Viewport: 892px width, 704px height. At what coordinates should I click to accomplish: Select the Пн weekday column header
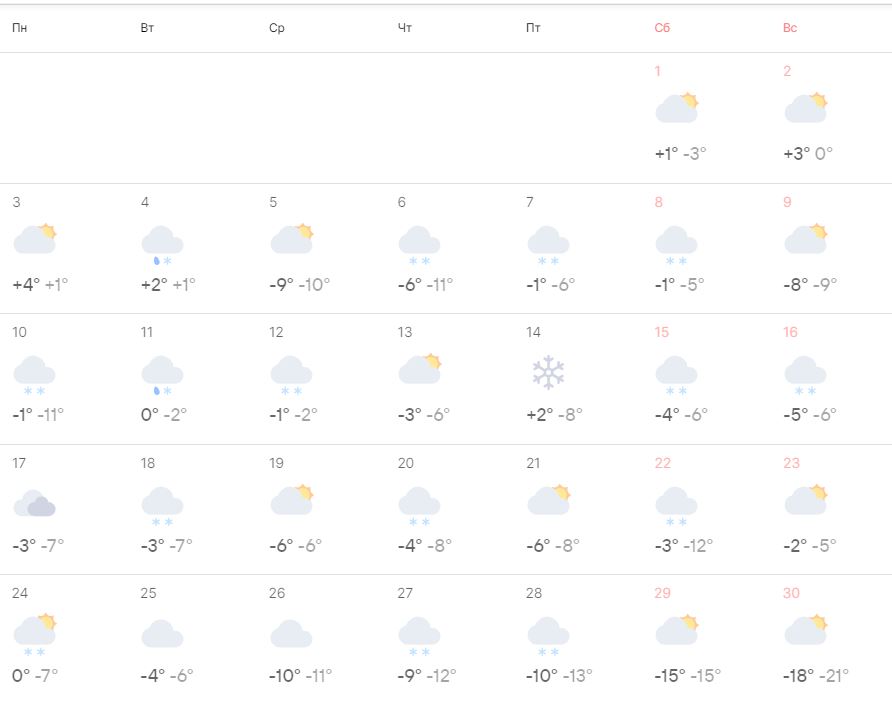(20, 28)
